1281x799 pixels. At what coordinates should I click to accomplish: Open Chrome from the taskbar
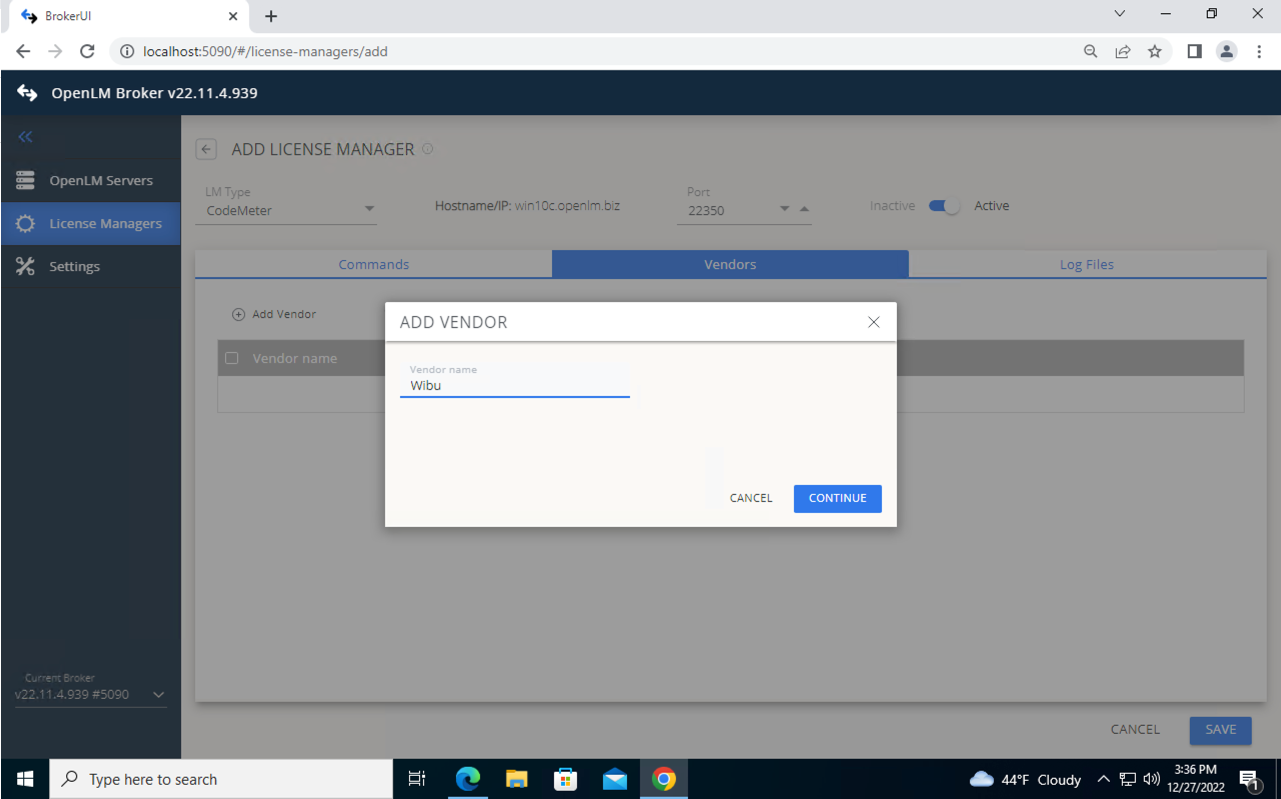663,779
